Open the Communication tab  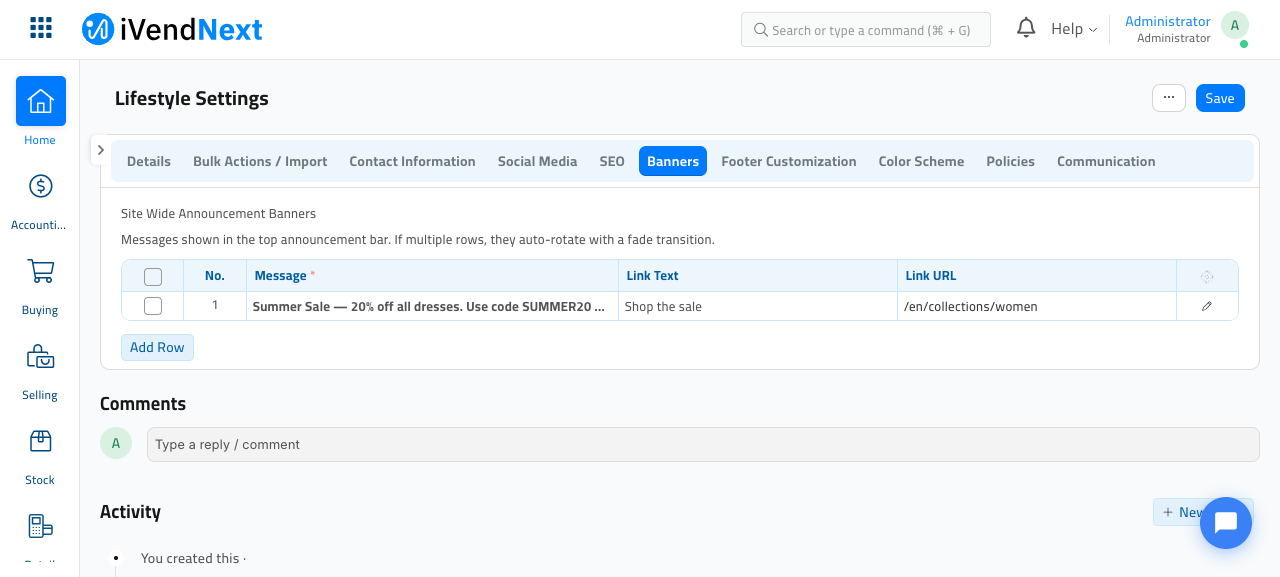pyautogui.click(x=1106, y=161)
